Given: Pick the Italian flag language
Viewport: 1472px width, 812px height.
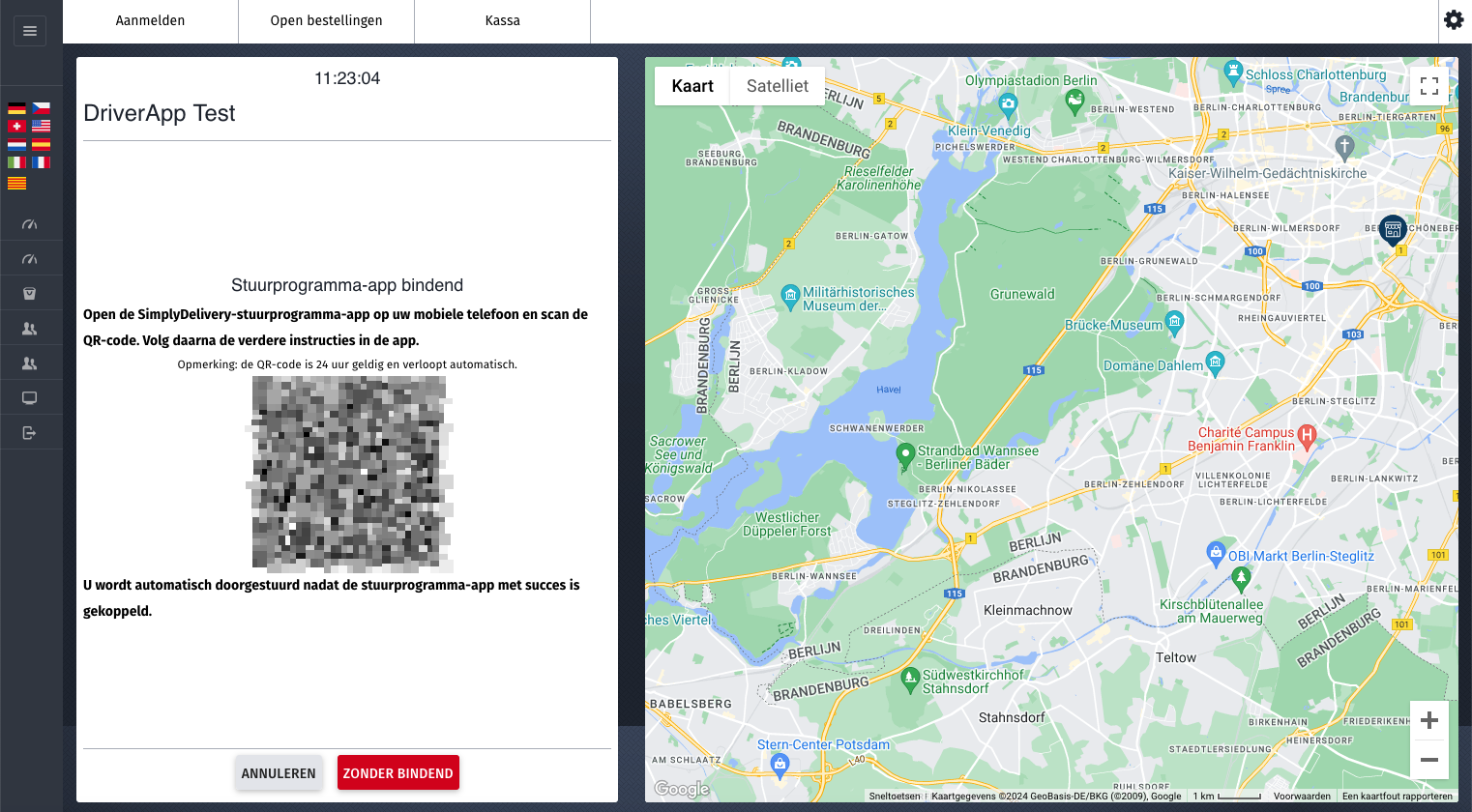Looking at the screenshot, I should 16,162.
